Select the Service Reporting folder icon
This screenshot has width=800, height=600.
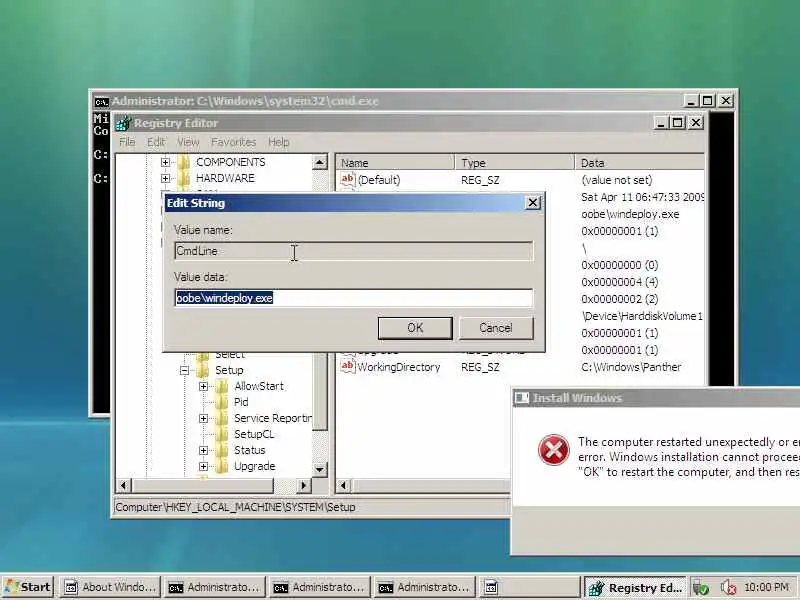tap(221, 418)
